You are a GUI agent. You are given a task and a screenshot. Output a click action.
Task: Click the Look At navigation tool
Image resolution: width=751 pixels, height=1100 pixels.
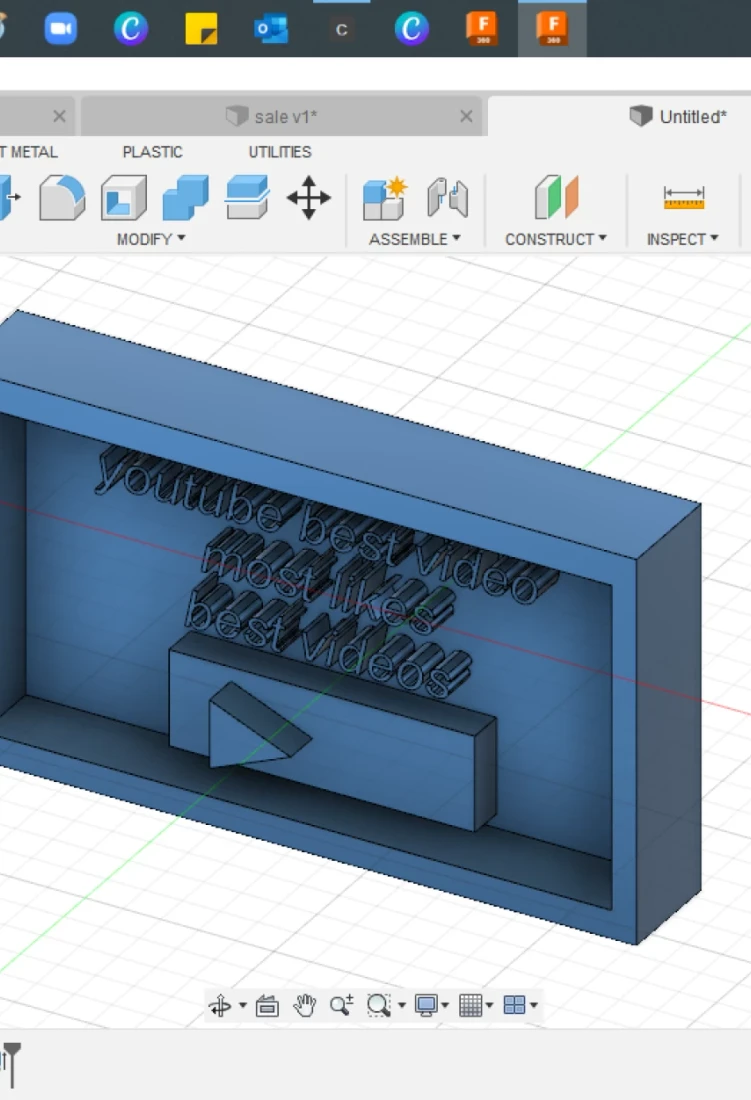click(x=267, y=1005)
